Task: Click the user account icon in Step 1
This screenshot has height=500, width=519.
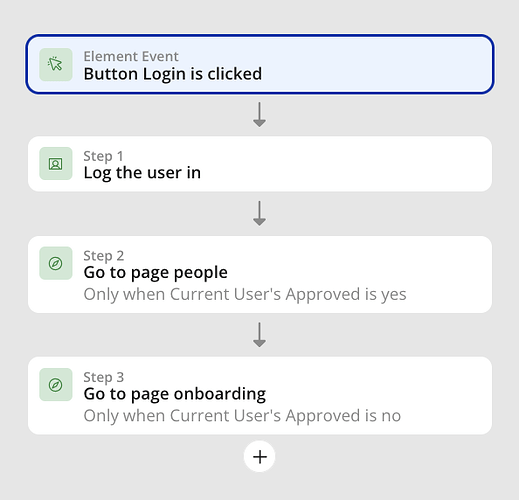Action: coord(56,164)
